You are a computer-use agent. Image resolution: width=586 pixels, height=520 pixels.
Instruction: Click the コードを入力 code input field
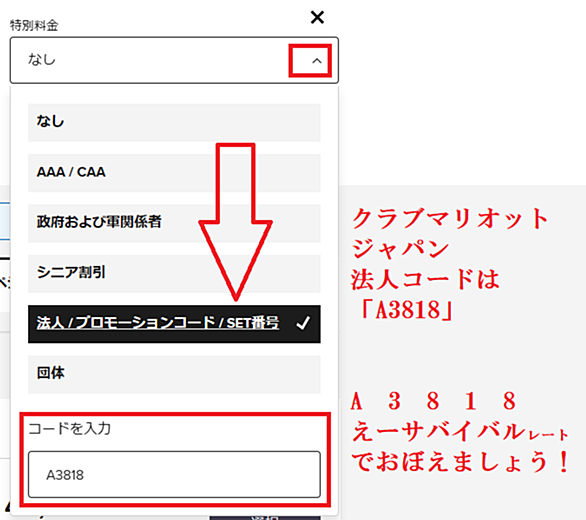pos(174,474)
